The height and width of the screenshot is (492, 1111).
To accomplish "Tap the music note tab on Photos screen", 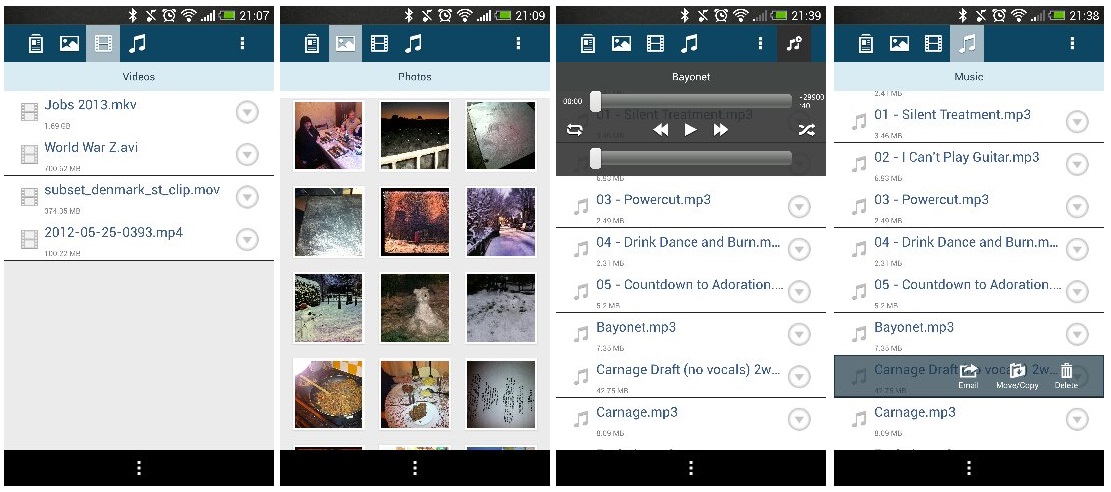I will (413, 44).
